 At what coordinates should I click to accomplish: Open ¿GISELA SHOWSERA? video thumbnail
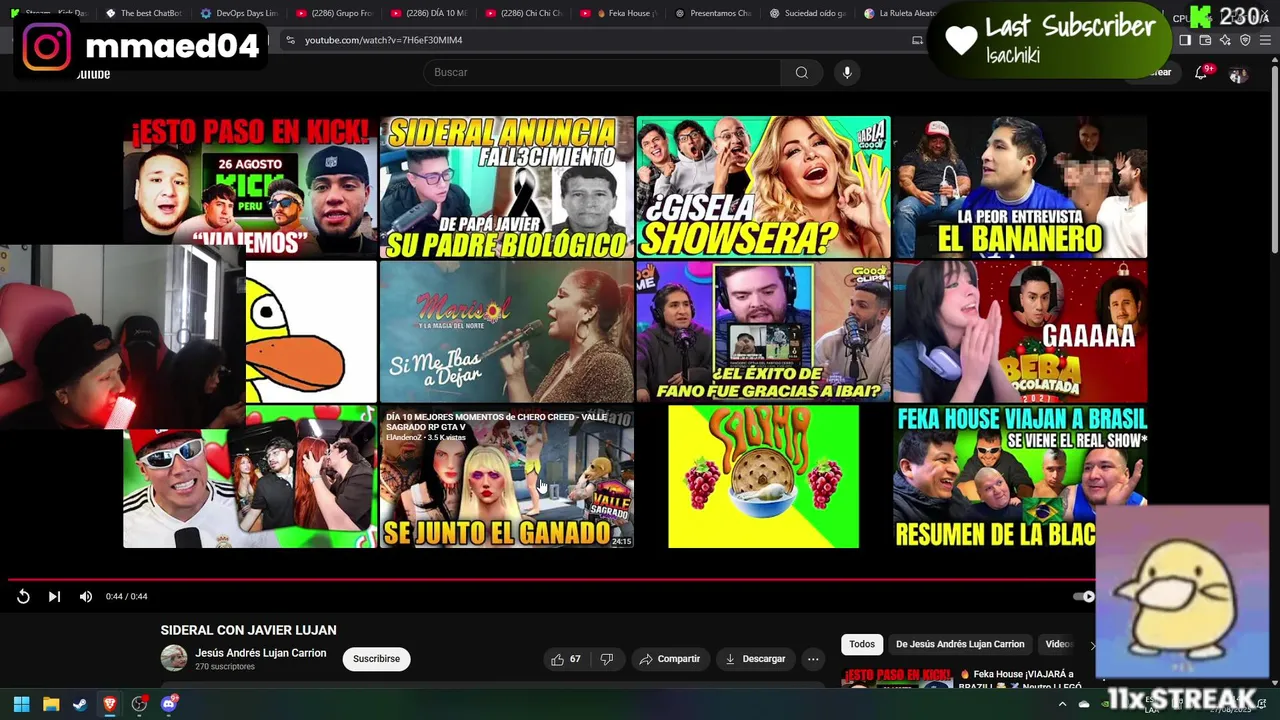pos(763,187)
